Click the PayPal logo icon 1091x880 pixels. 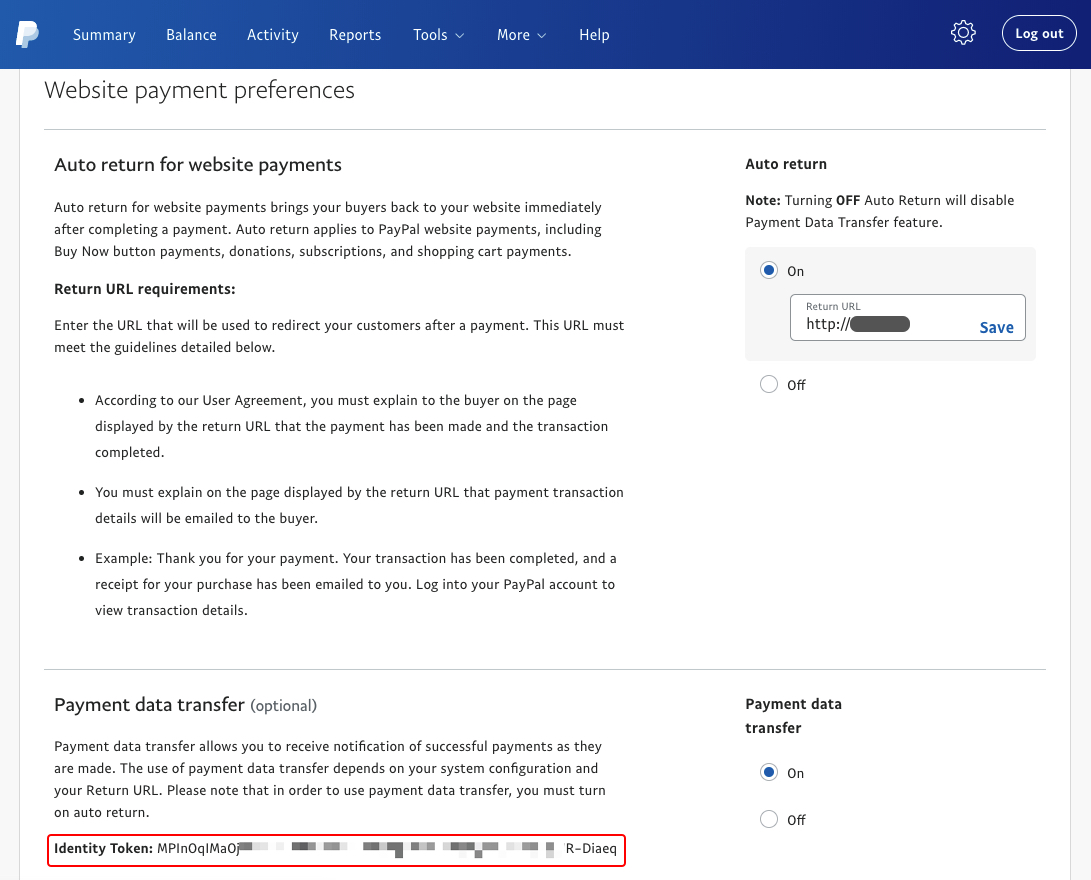pyautogui.click(x=27, y=34)
